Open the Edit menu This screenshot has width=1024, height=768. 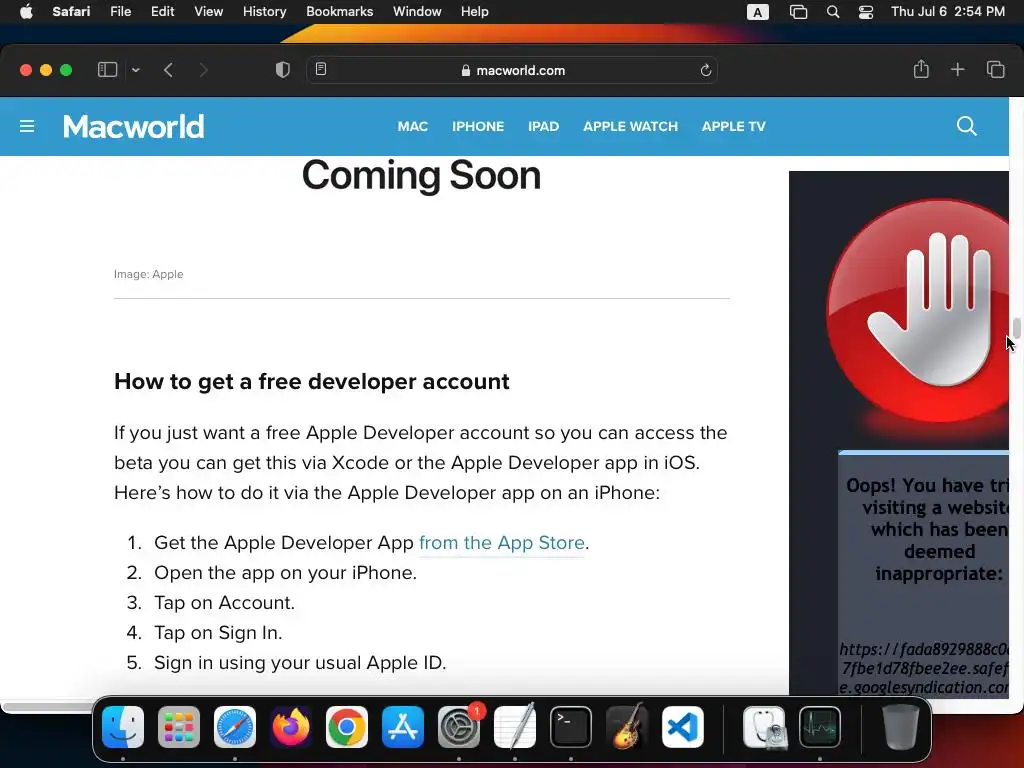click(163, 12)
